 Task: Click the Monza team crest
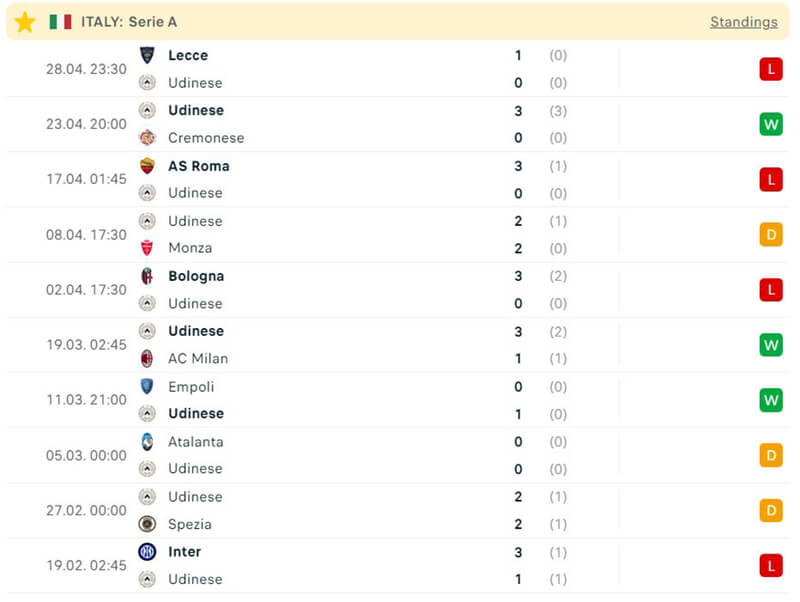click(147, 248)
